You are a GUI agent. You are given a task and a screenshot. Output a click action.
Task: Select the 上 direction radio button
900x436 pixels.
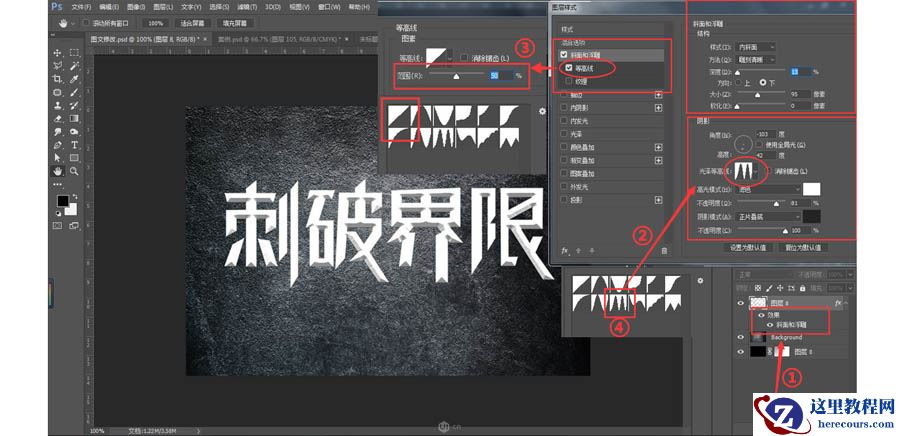739,83
